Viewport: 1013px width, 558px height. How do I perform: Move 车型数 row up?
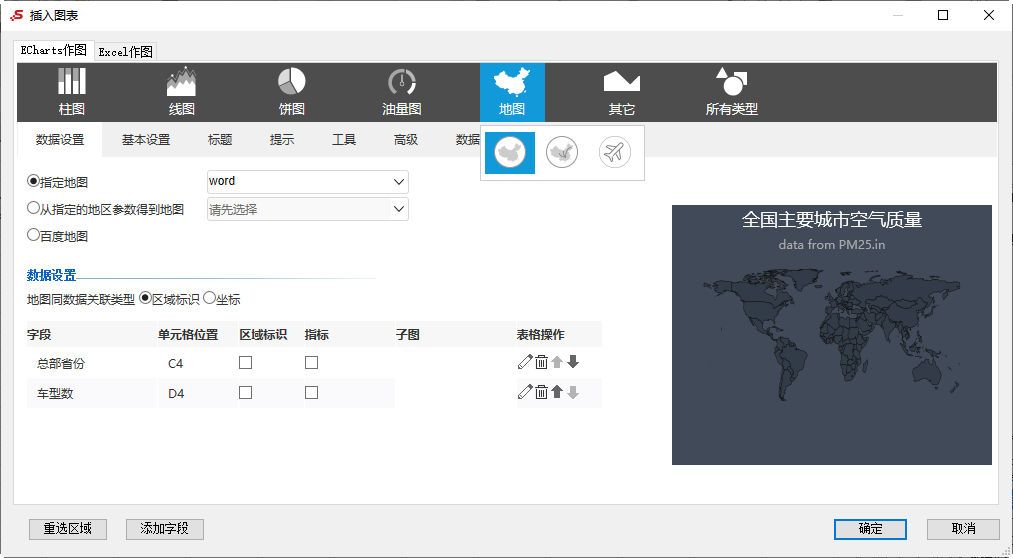click(557, 392)
